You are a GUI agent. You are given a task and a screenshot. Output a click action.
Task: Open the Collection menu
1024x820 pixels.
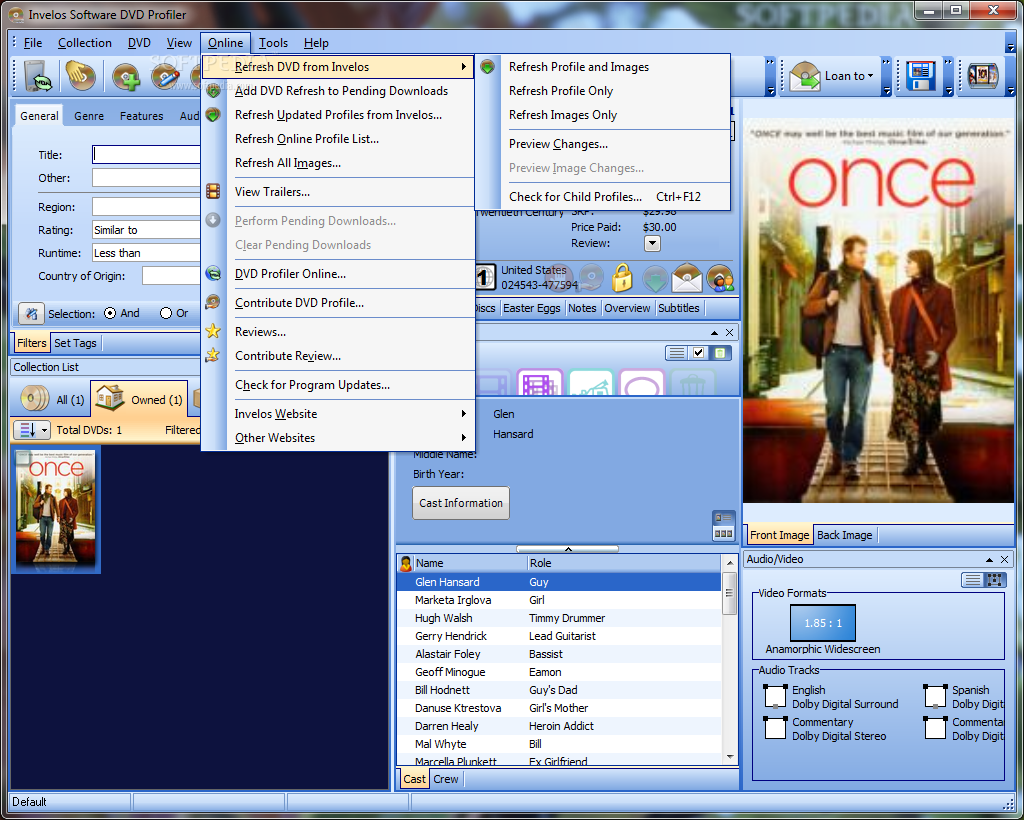click(85, 43)
